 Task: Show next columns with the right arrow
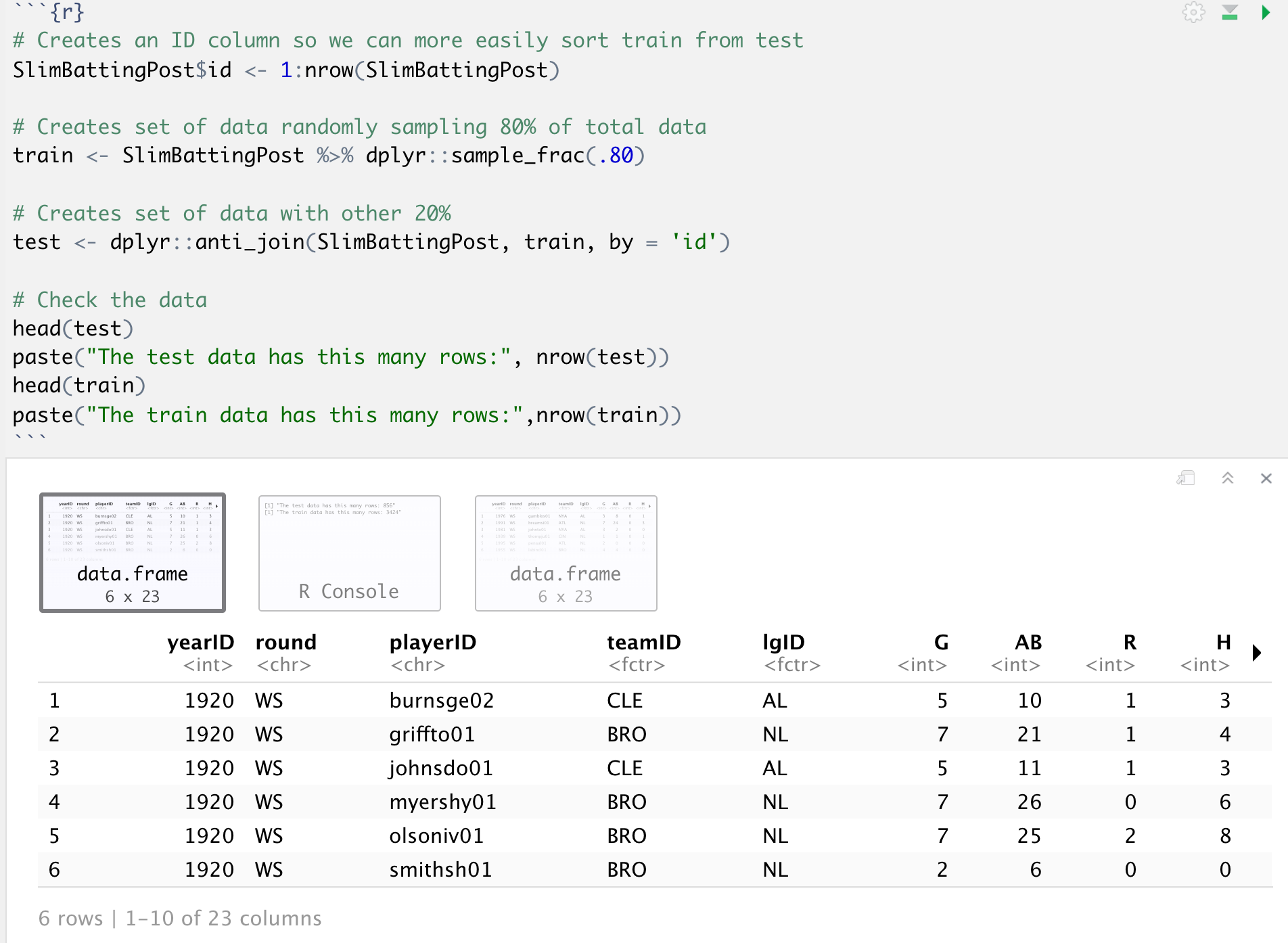pos(1257,653)
